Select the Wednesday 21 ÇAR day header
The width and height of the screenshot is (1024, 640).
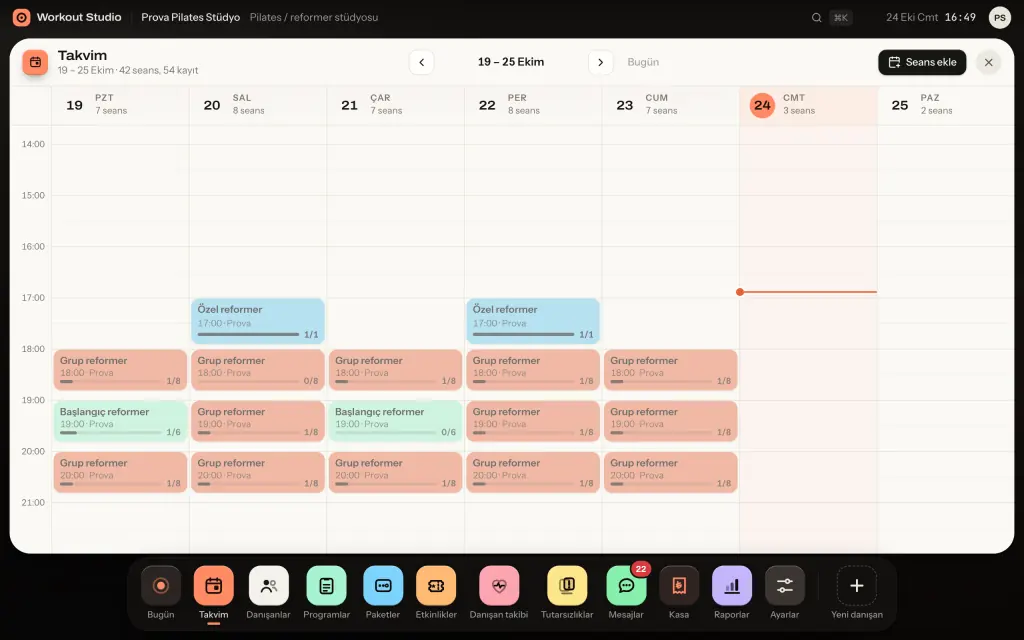coord(396,104)
